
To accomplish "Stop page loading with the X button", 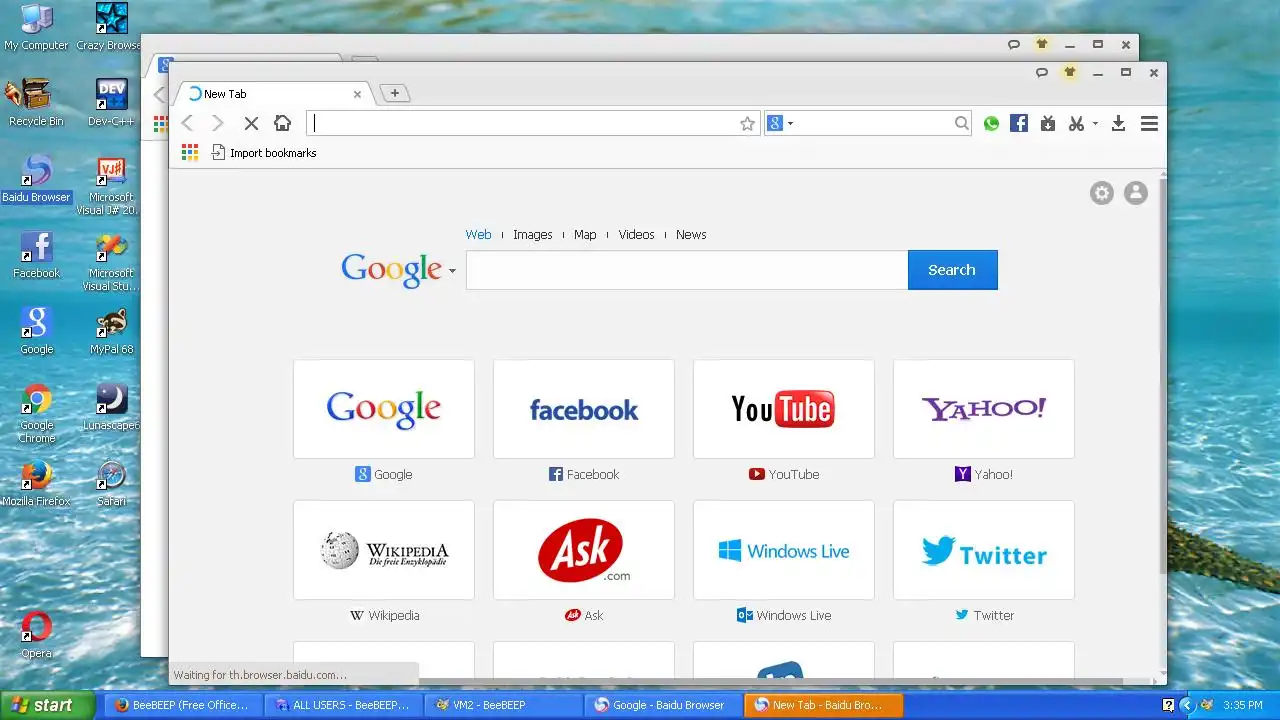I will pos(251,123).
